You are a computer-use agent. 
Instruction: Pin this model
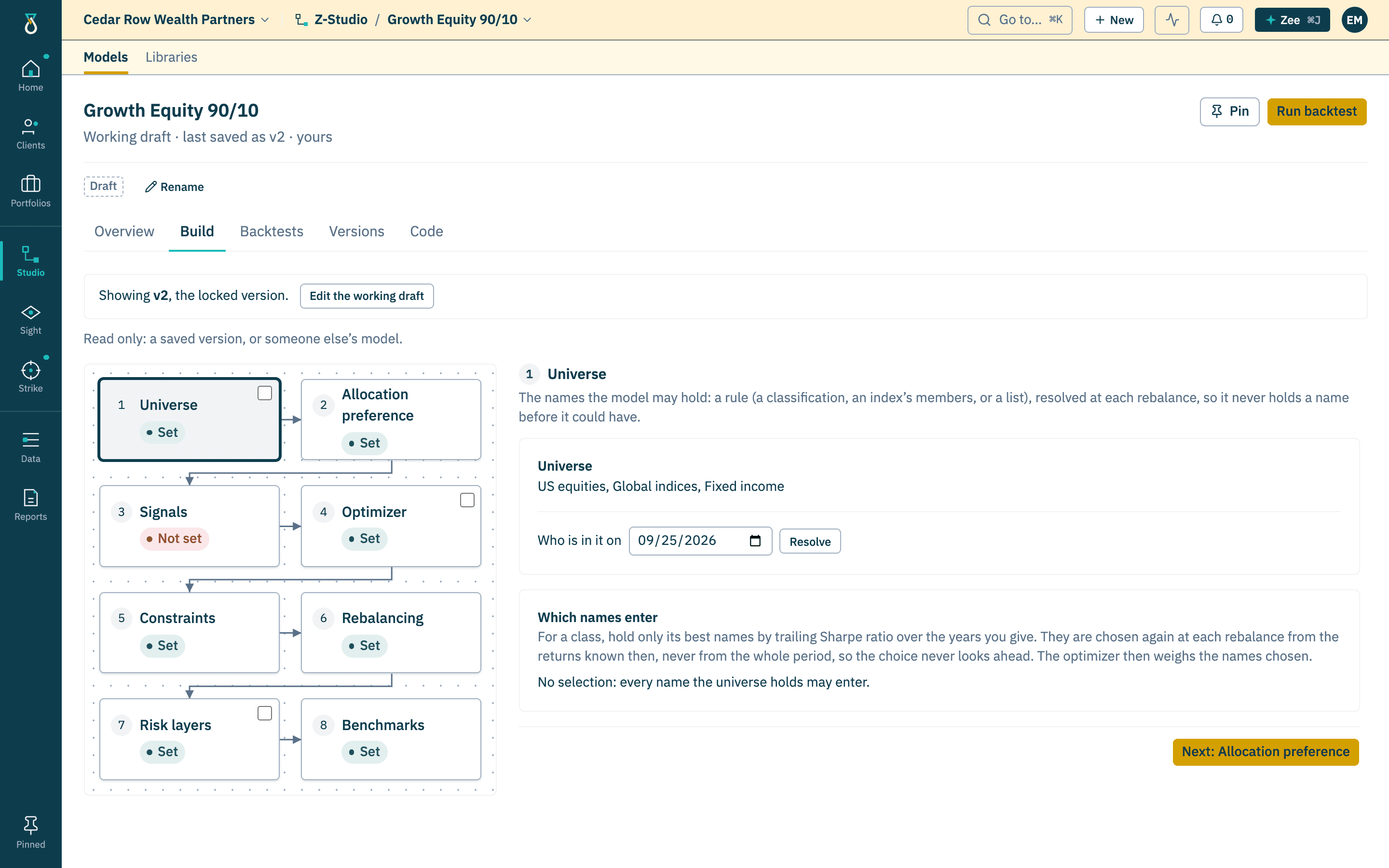[1229, 111]
